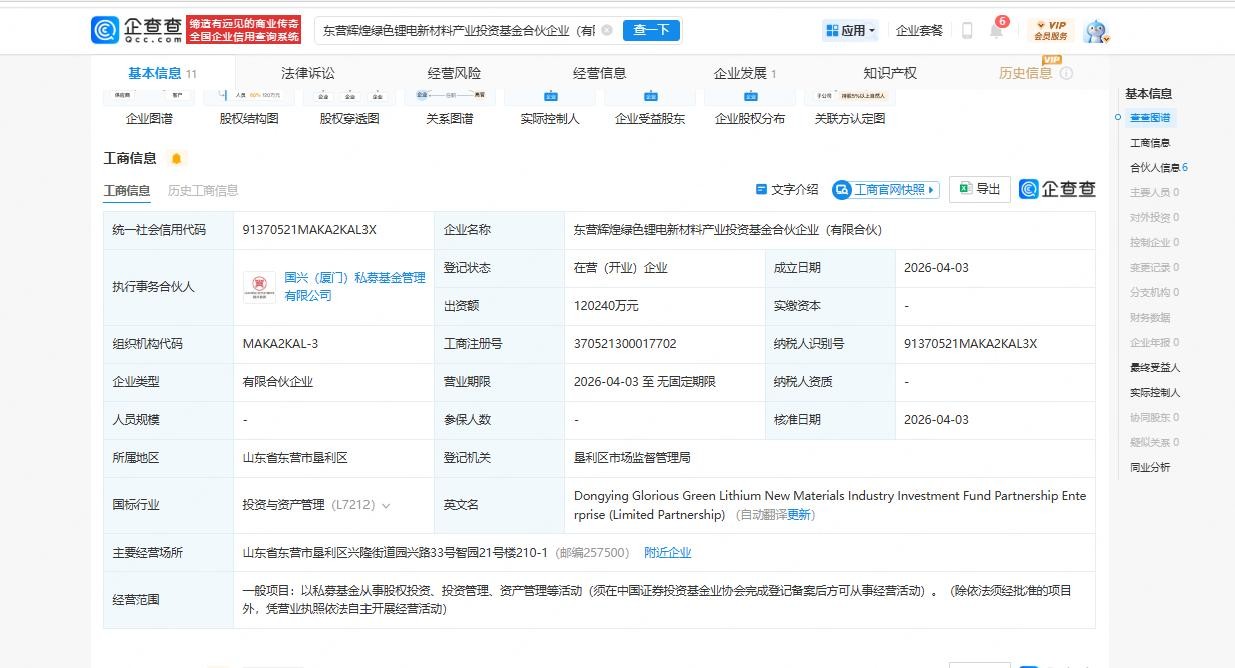This screenshot has width=1235, height=668.
Task: Click the user avatar in the top right
Action: [1097, 31]
